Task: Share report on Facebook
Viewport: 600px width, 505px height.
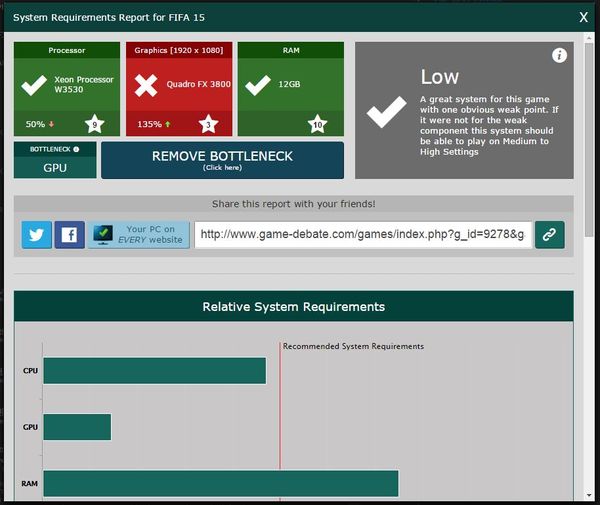Action: 70,235
